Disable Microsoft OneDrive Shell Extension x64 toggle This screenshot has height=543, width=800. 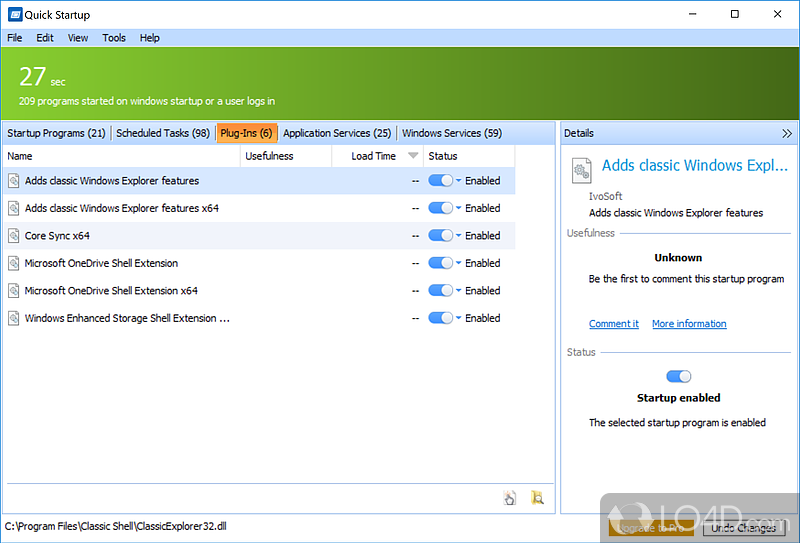[x=440, y=291]
